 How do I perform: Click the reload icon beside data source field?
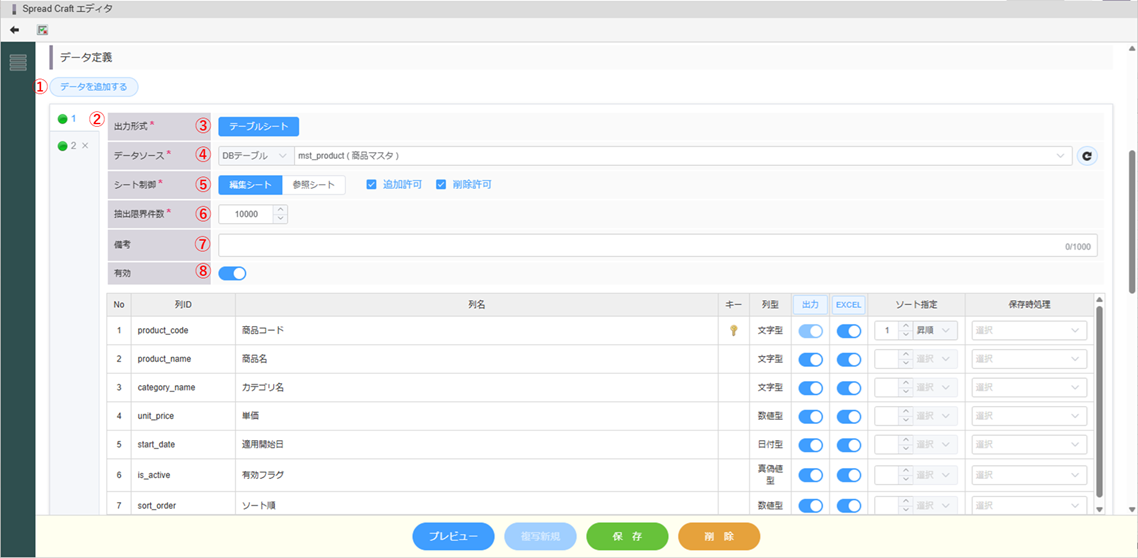pos(1087,156)
